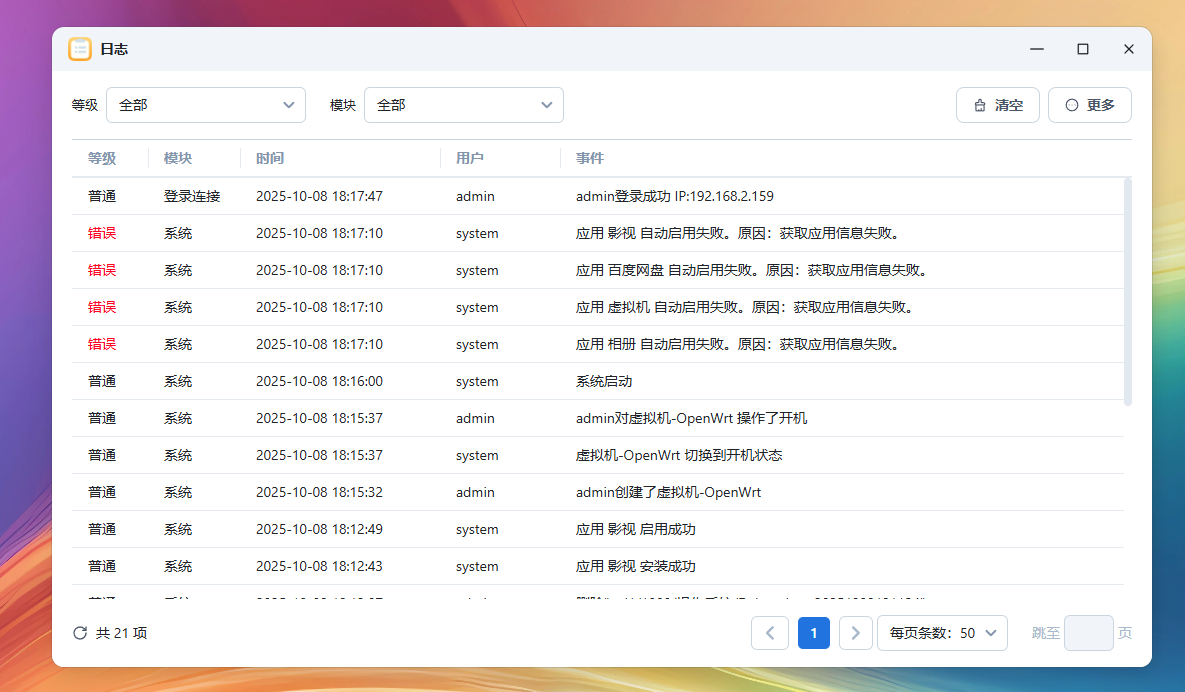1185x692 pixels.
Task: Click the 等级 column header
Action: click(x=102, y=158)
